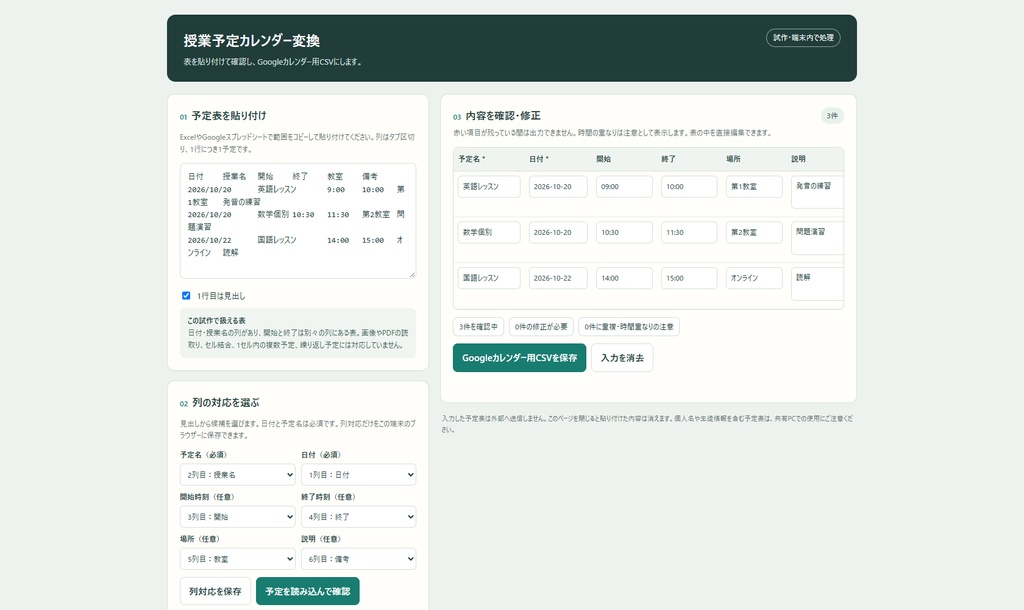Save the Googleカレンダー用CSV
Image resolution: width=1024 pixels, height=610 pixels.
pyautogui.click(x=519, y=358)
